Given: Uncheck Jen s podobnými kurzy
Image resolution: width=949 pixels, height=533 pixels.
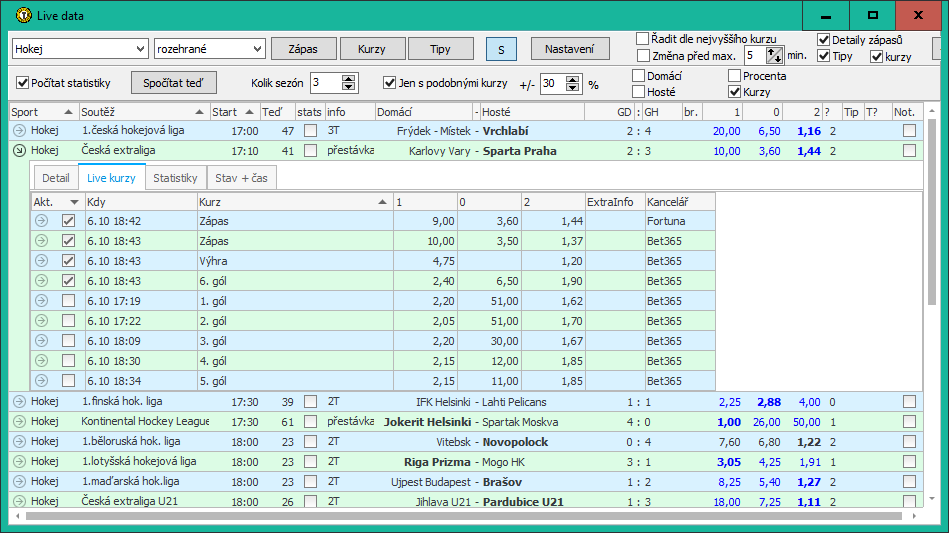Looking at the screenshot, I should pyautogui.click(x=391, y=83).
